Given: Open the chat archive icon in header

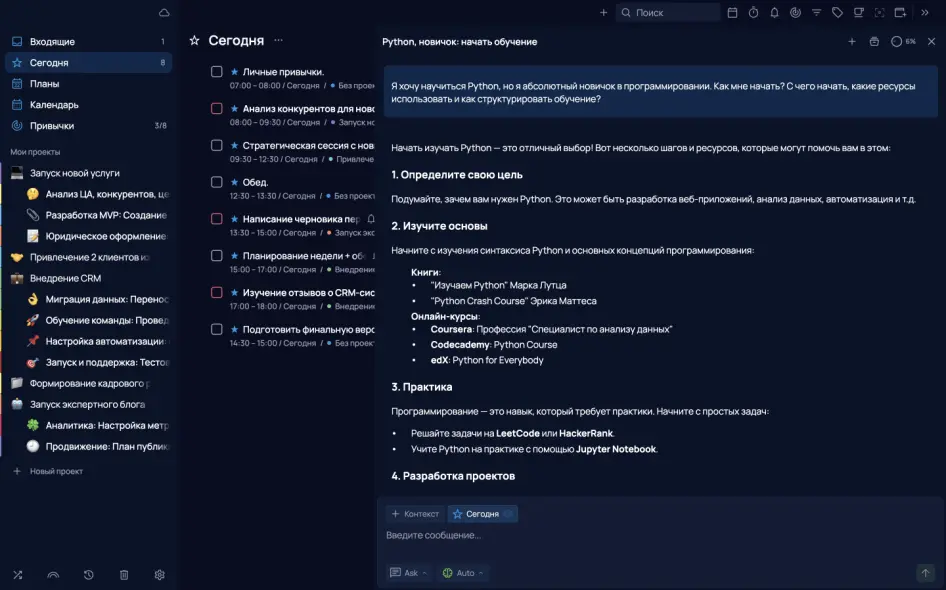Looking at the screenshot, I should [874, 42].
